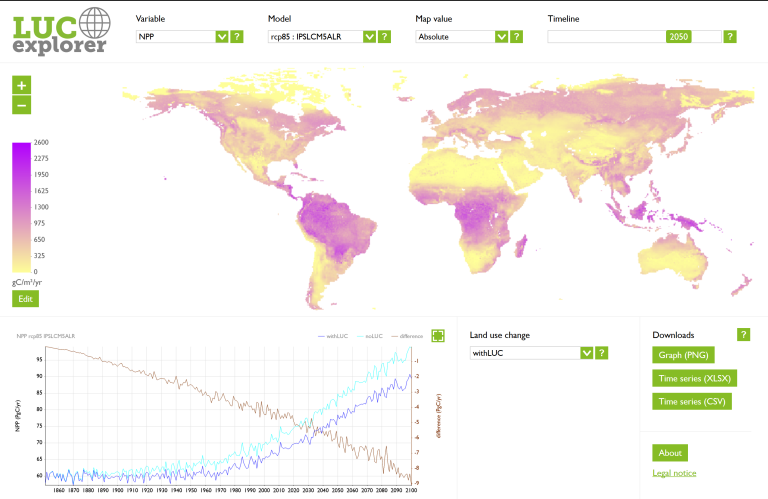The width and height of the screenshot is (768, 499).
Task: Download Time series (CSV) file
Action: click(x=690, y=401)
